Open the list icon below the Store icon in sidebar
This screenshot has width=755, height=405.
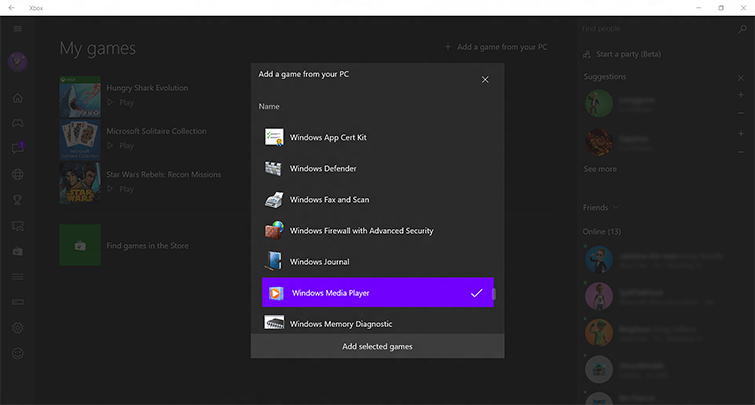(17, 277)
